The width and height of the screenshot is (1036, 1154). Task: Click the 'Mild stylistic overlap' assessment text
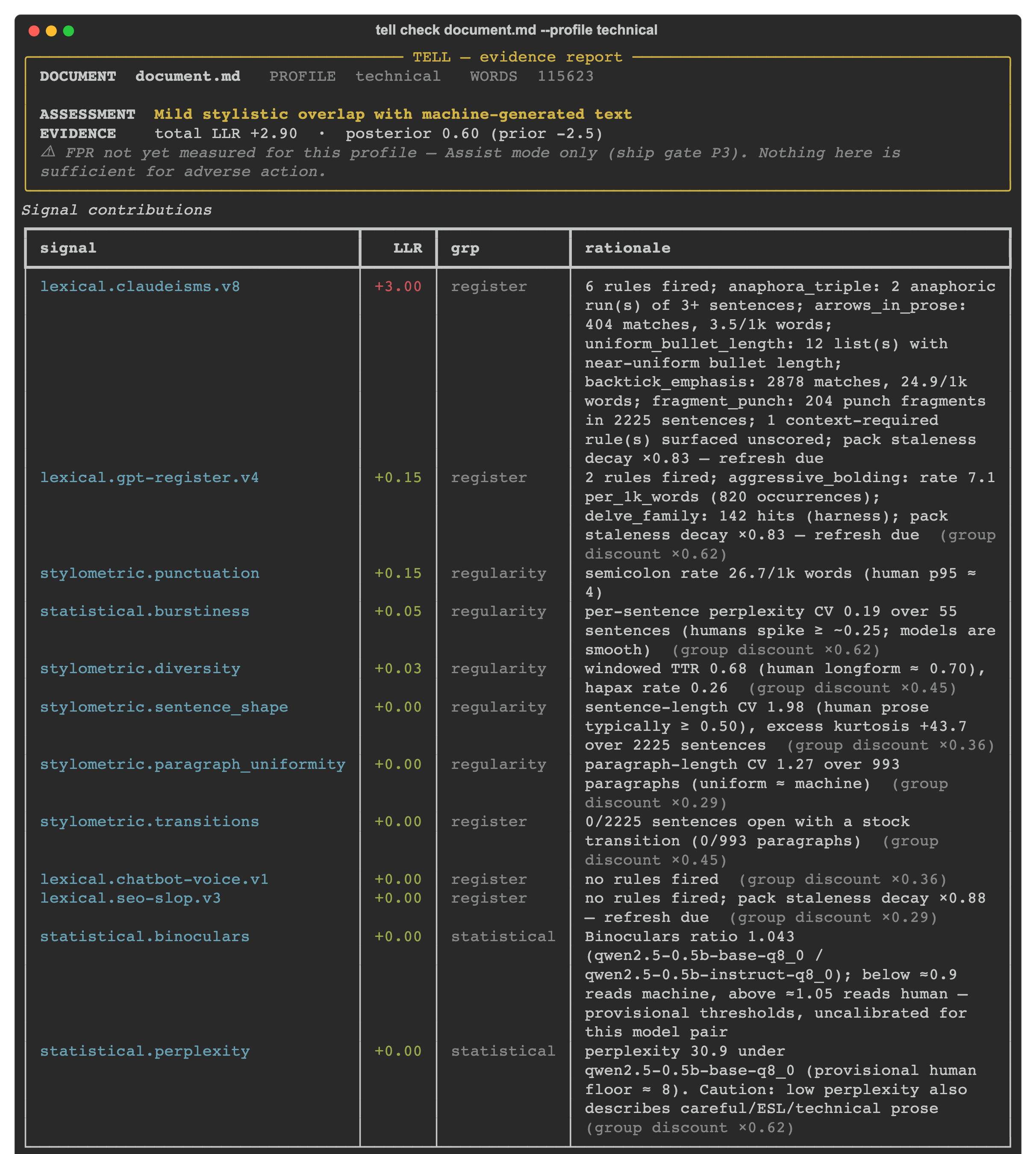(393, 115)
